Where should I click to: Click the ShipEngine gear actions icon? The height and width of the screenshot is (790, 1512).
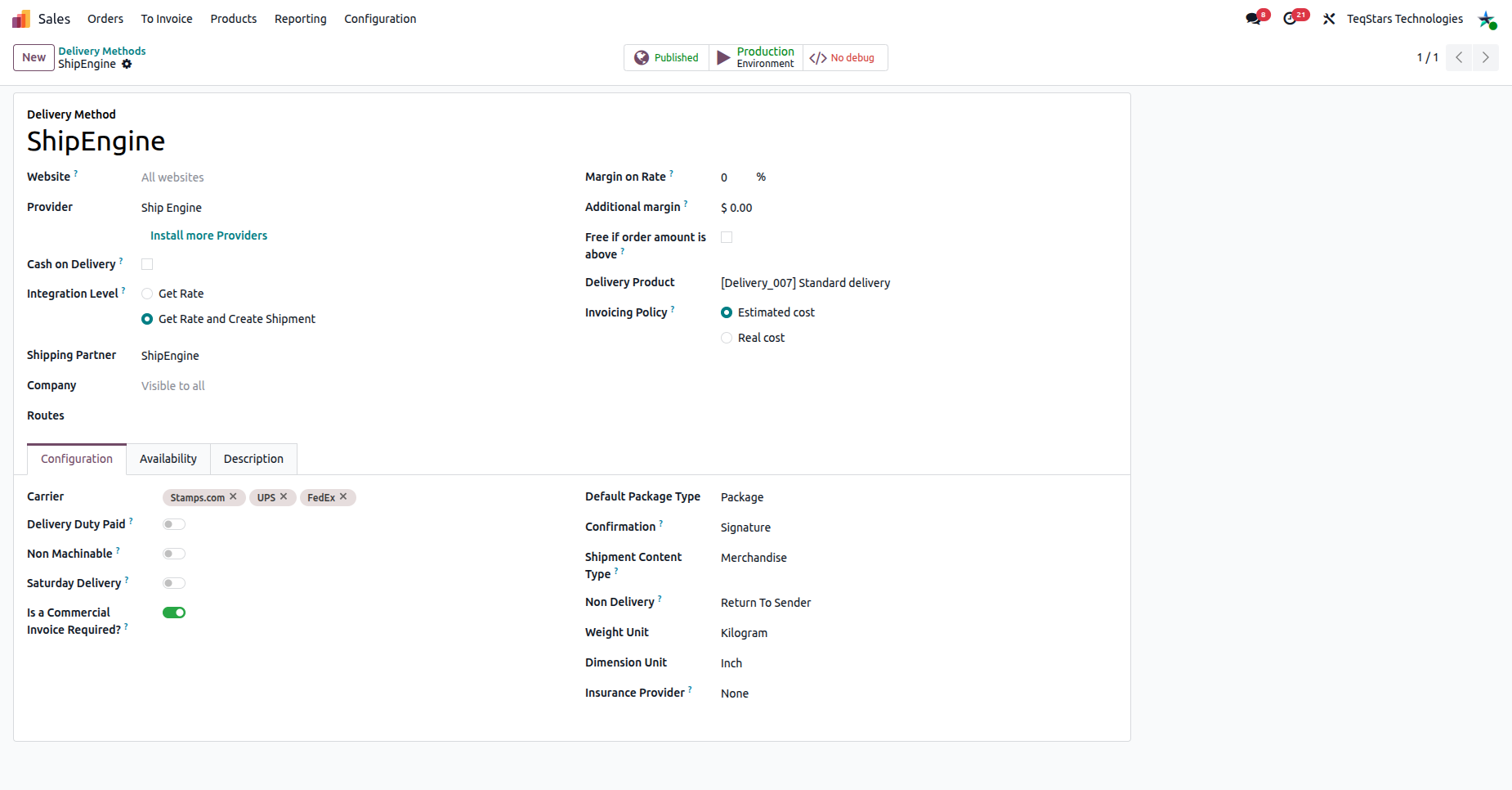(127, 64)
